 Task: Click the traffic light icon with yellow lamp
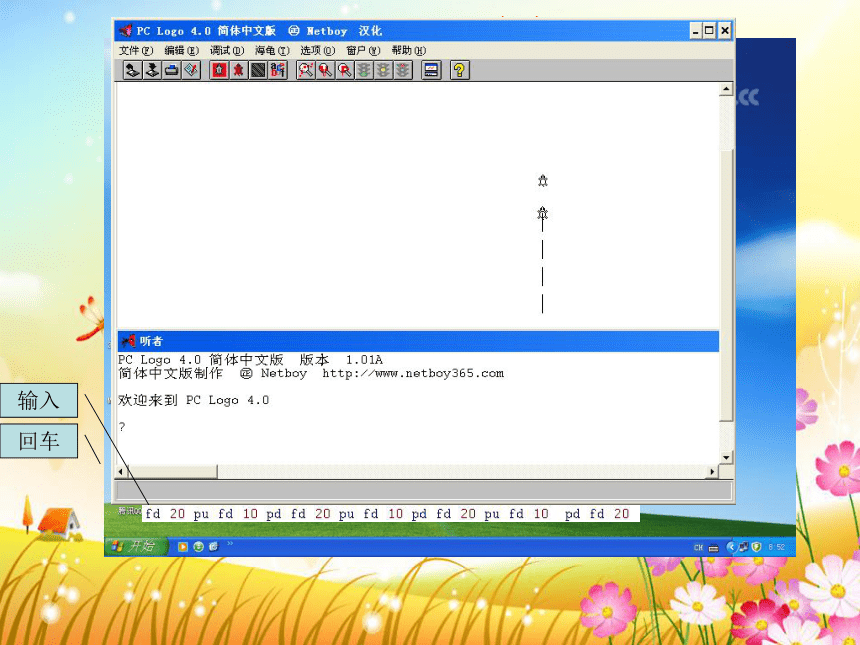(x=383, y=70)
